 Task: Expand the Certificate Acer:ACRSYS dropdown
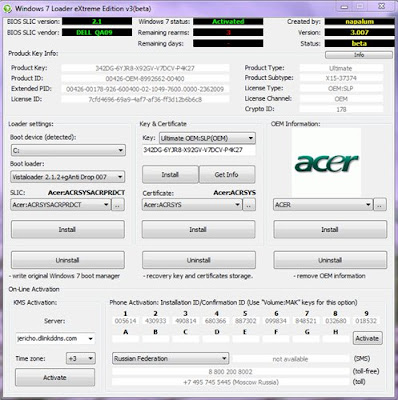pos(192,205)
